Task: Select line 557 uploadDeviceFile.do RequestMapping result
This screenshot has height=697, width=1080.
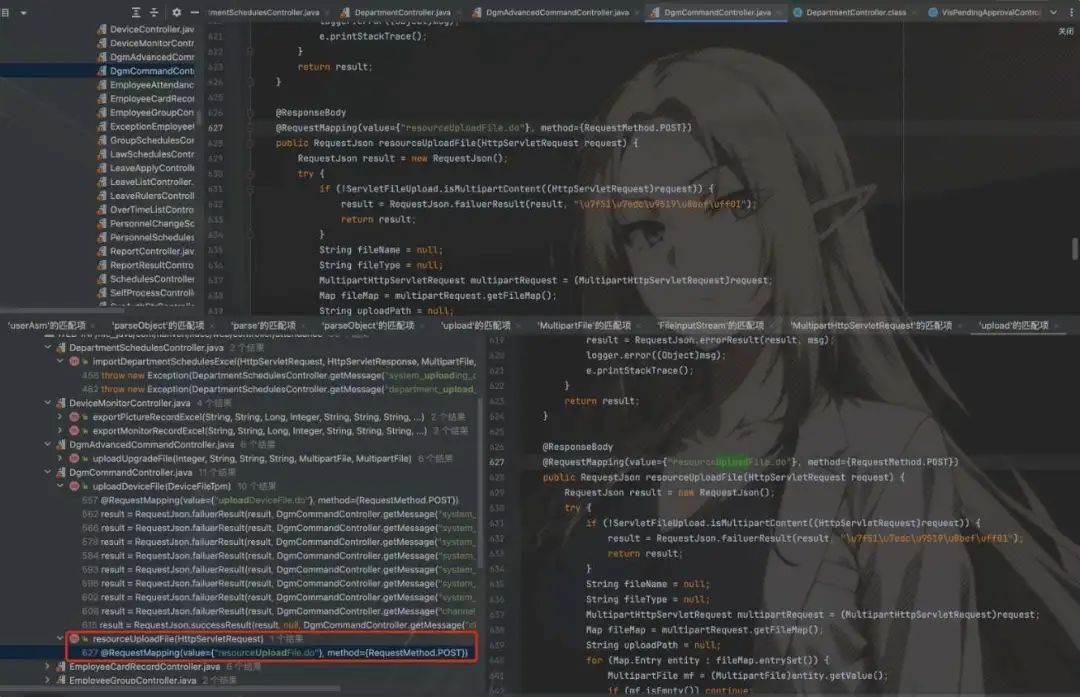Action: (x=270, y=500)
